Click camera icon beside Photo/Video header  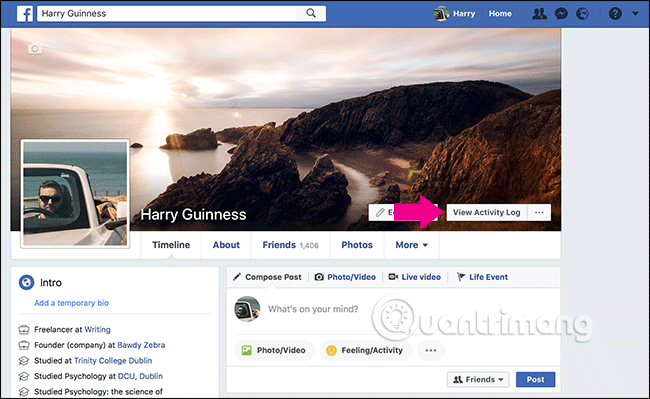(x=319, y=277)
